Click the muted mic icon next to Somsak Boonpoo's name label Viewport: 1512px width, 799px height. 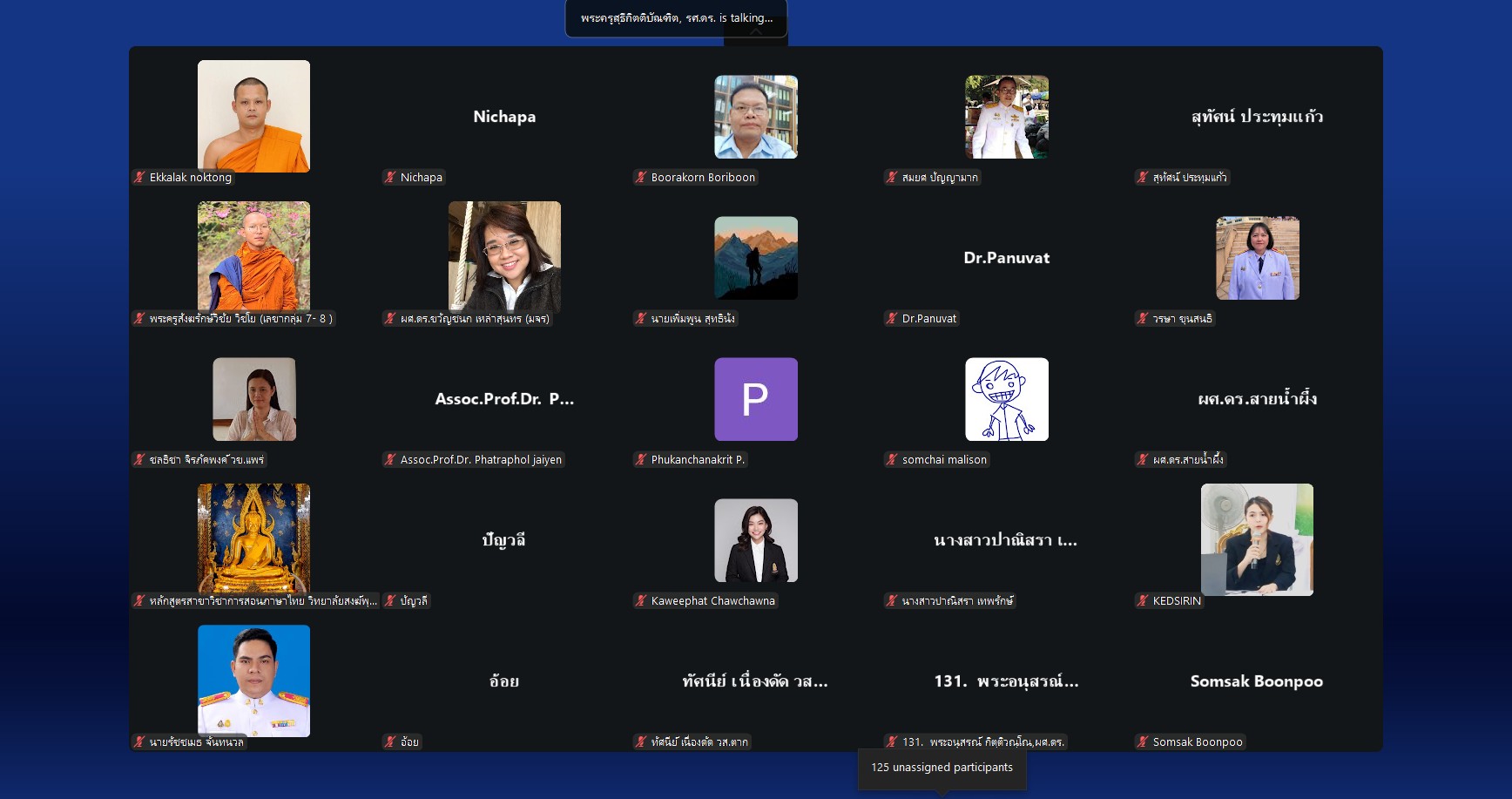tap(1143, 742)
